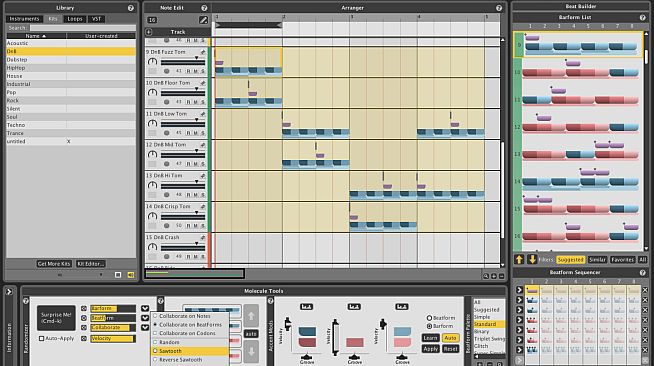Select Sawtooth in the randomizer popup menu

[190, 351]
